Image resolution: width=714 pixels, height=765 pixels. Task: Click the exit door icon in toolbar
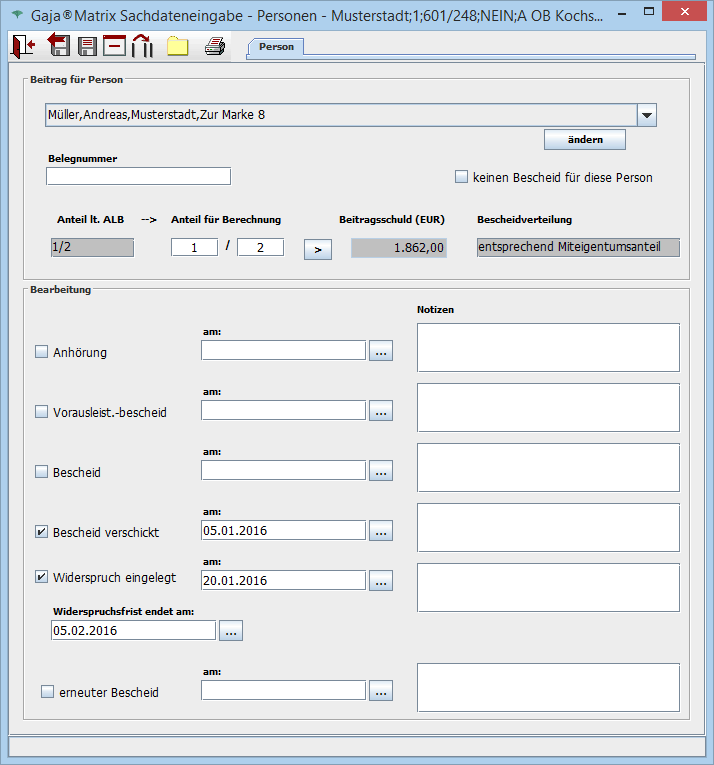click(24, 46)
